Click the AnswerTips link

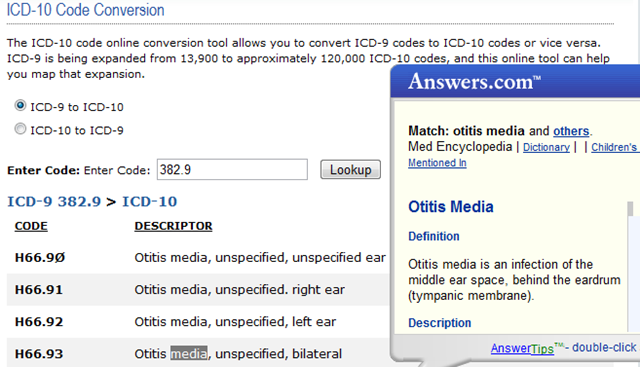[x=522, y=348]
